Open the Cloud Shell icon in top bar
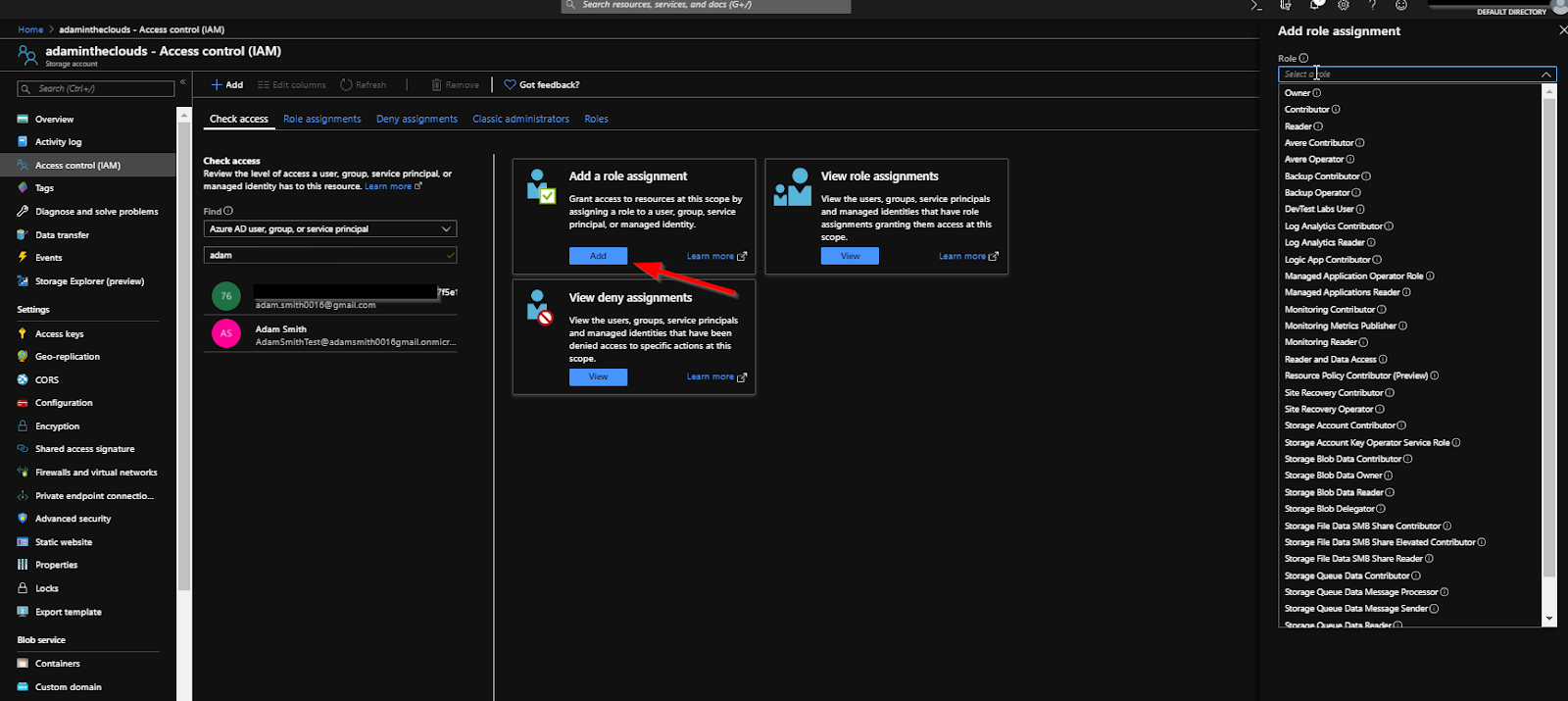The image size is (1568, 701). [x=1256, y=6]
